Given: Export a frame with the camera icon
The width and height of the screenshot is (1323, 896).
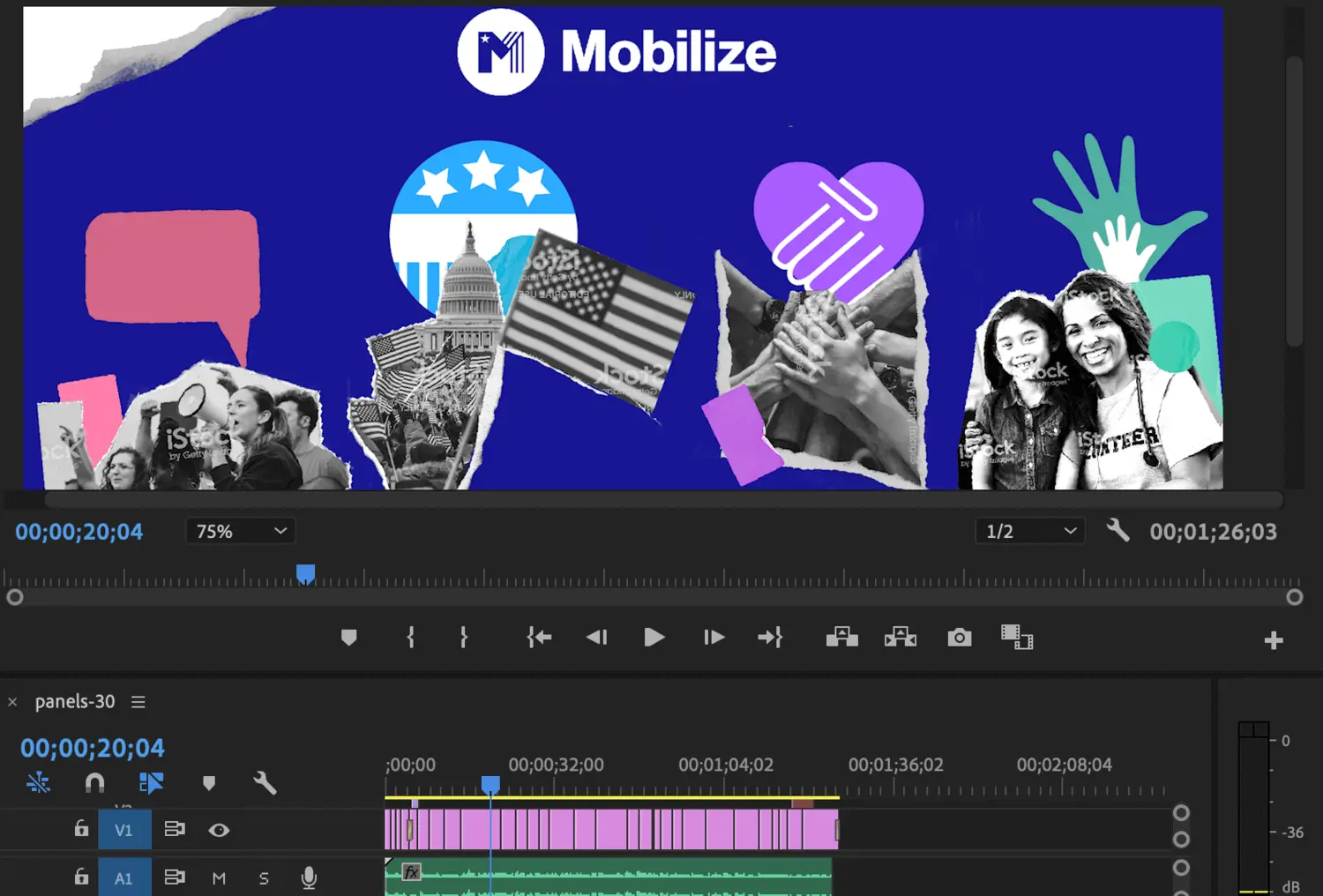Looking at the screenshot, I should pos(960,637).
